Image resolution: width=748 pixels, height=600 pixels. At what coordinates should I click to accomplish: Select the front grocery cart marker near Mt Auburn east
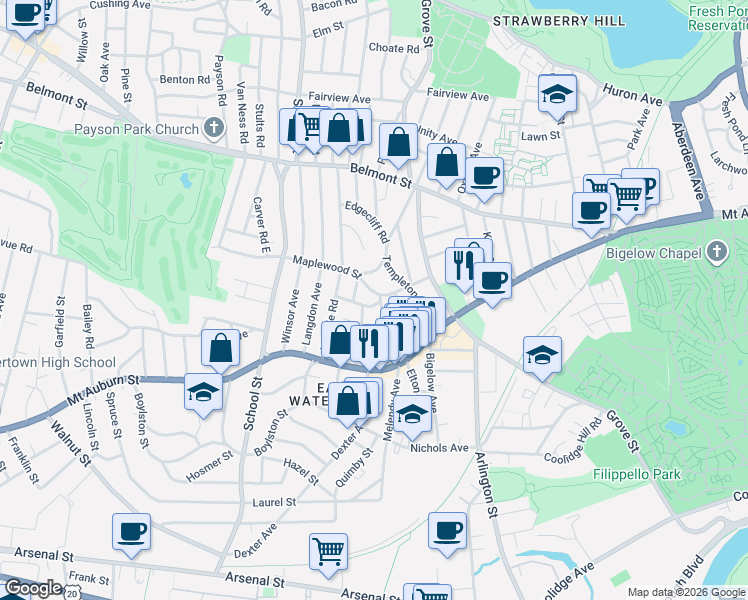click(627, 197)
